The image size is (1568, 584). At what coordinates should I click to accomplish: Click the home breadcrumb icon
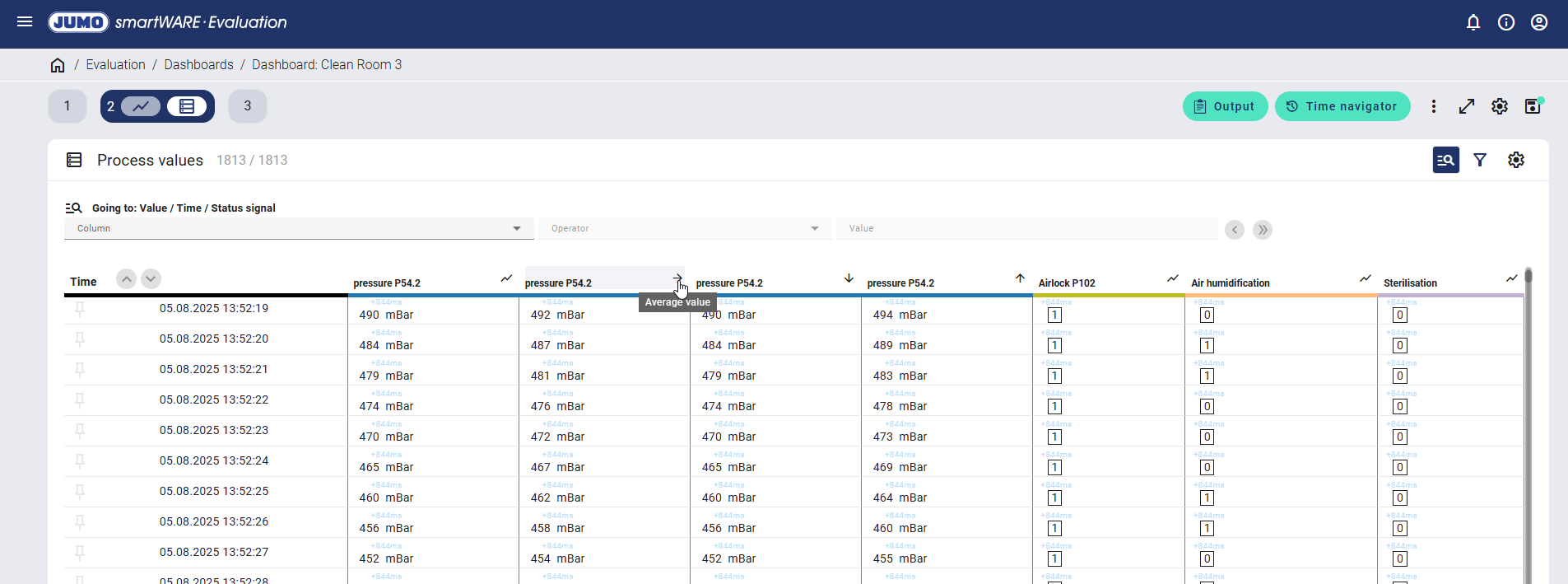[58, 65]
